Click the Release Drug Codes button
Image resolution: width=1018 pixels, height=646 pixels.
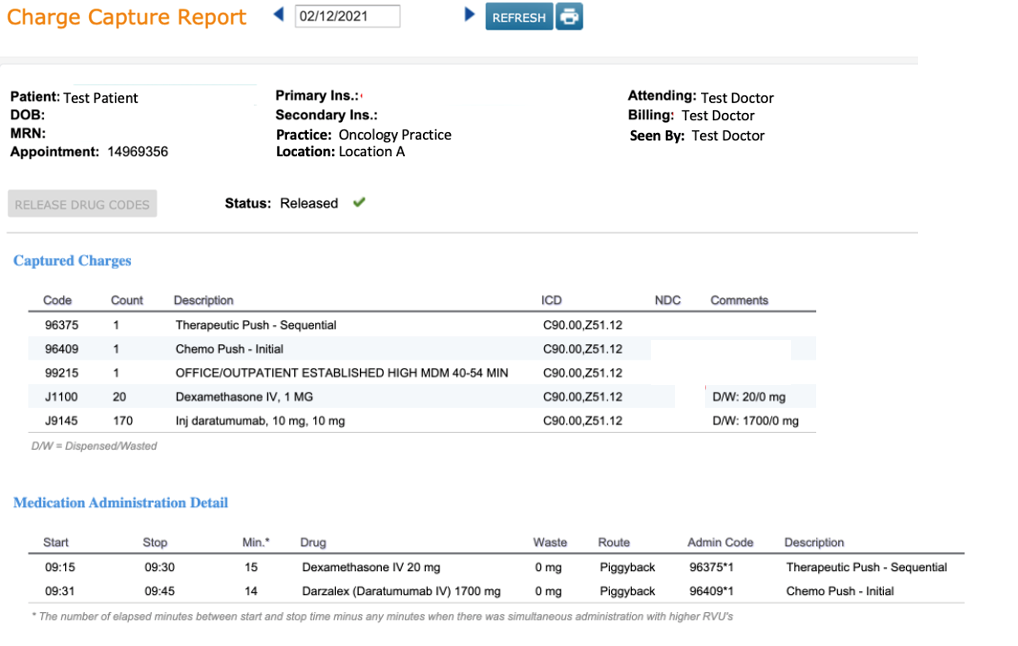[x=82, y=204]
